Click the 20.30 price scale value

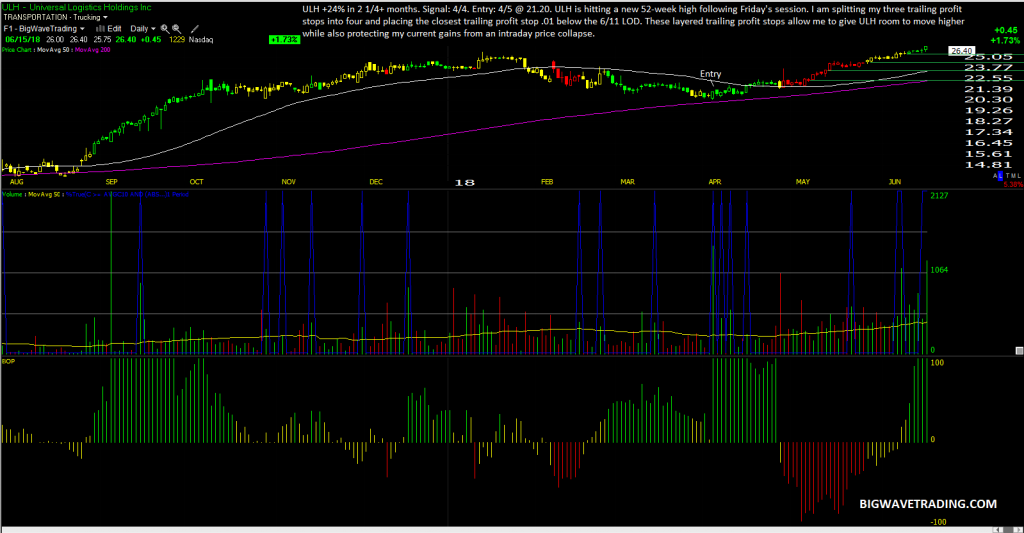tap(989, 99)
